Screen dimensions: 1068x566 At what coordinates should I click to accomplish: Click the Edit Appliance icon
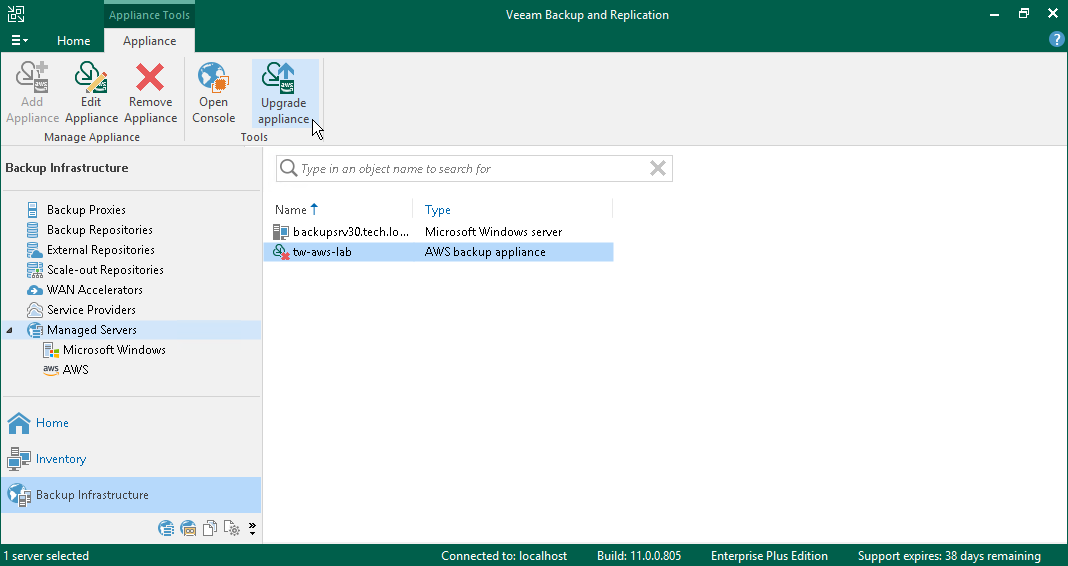[x=91, y=93]
